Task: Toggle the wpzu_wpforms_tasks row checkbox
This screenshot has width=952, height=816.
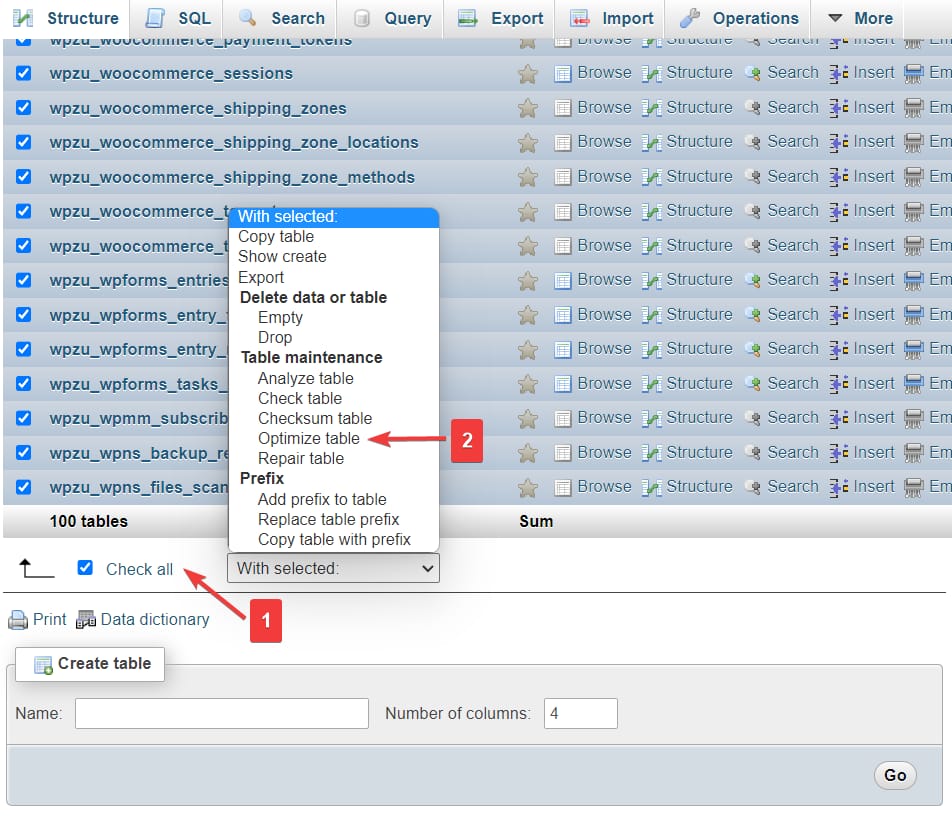Action: point(23,384)
